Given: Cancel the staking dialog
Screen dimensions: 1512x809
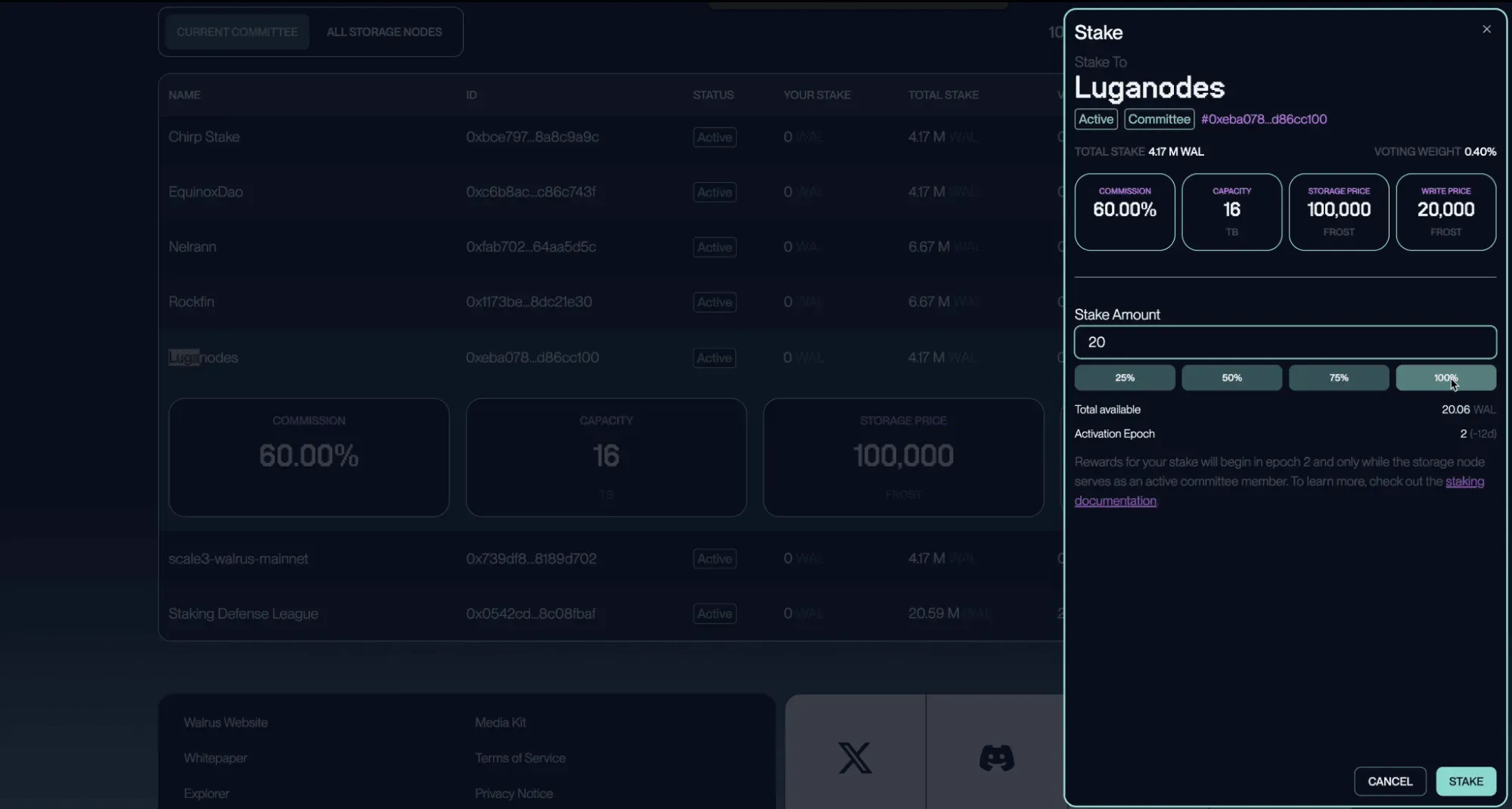Looking at the screenshot, I should [x=1390, y=781].
